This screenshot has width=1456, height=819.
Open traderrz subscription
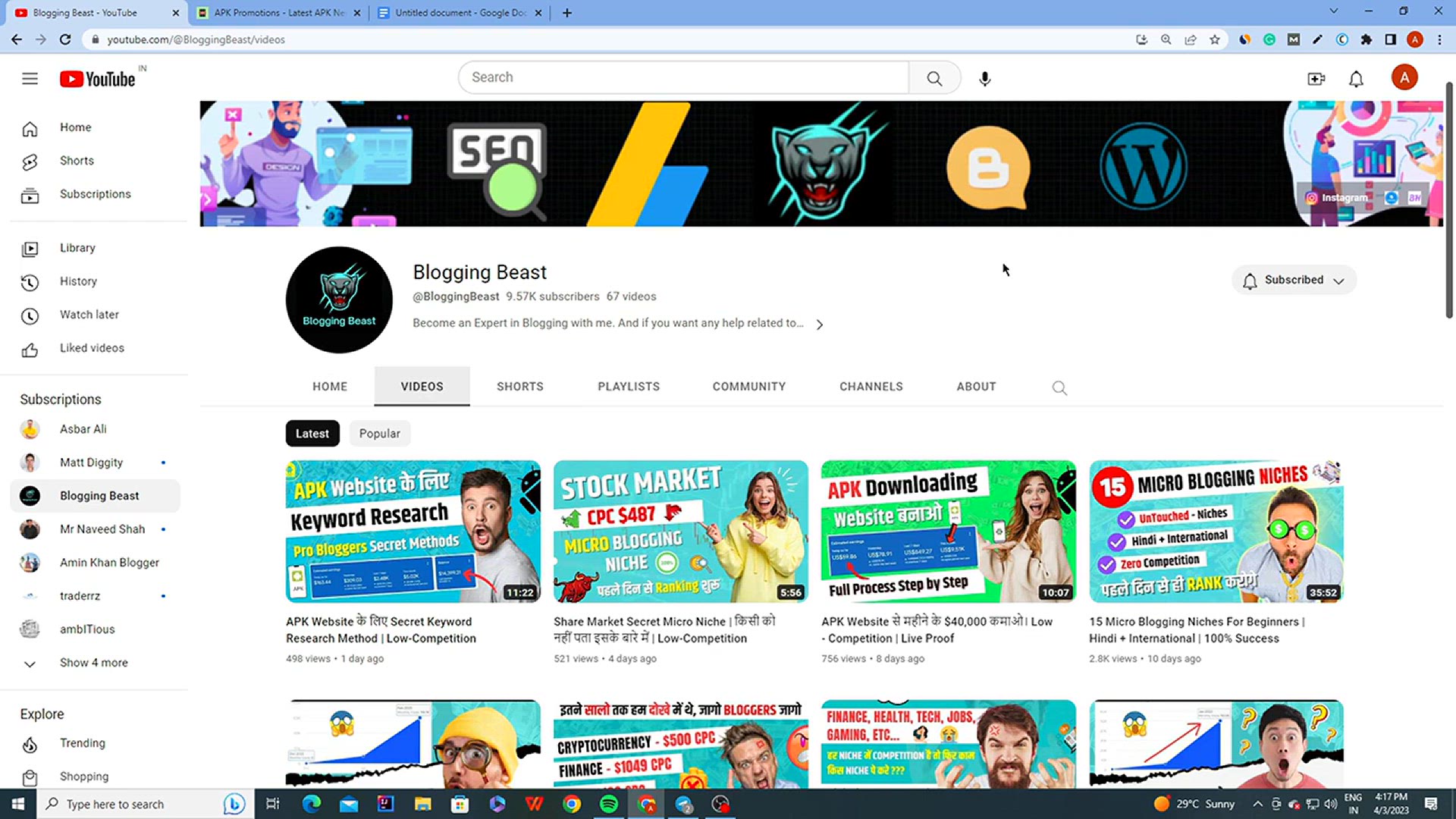tap(95, 596)
